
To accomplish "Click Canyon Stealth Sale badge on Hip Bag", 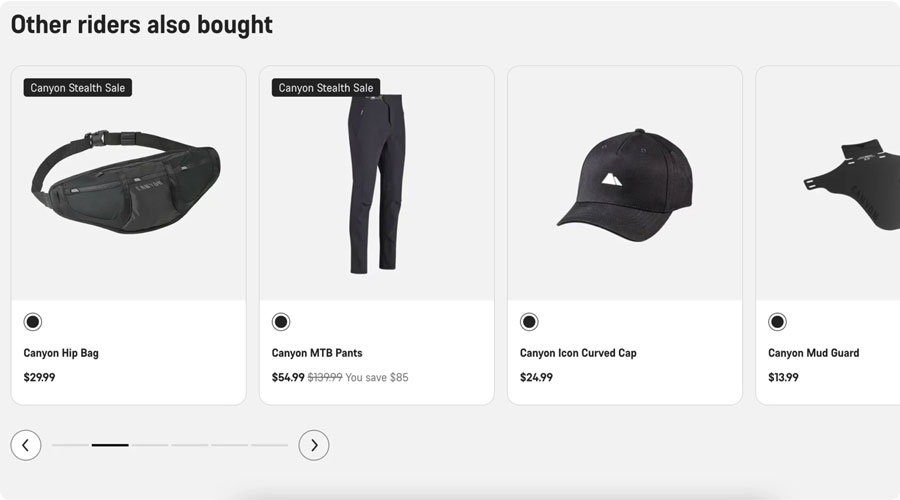I will 78,88.
